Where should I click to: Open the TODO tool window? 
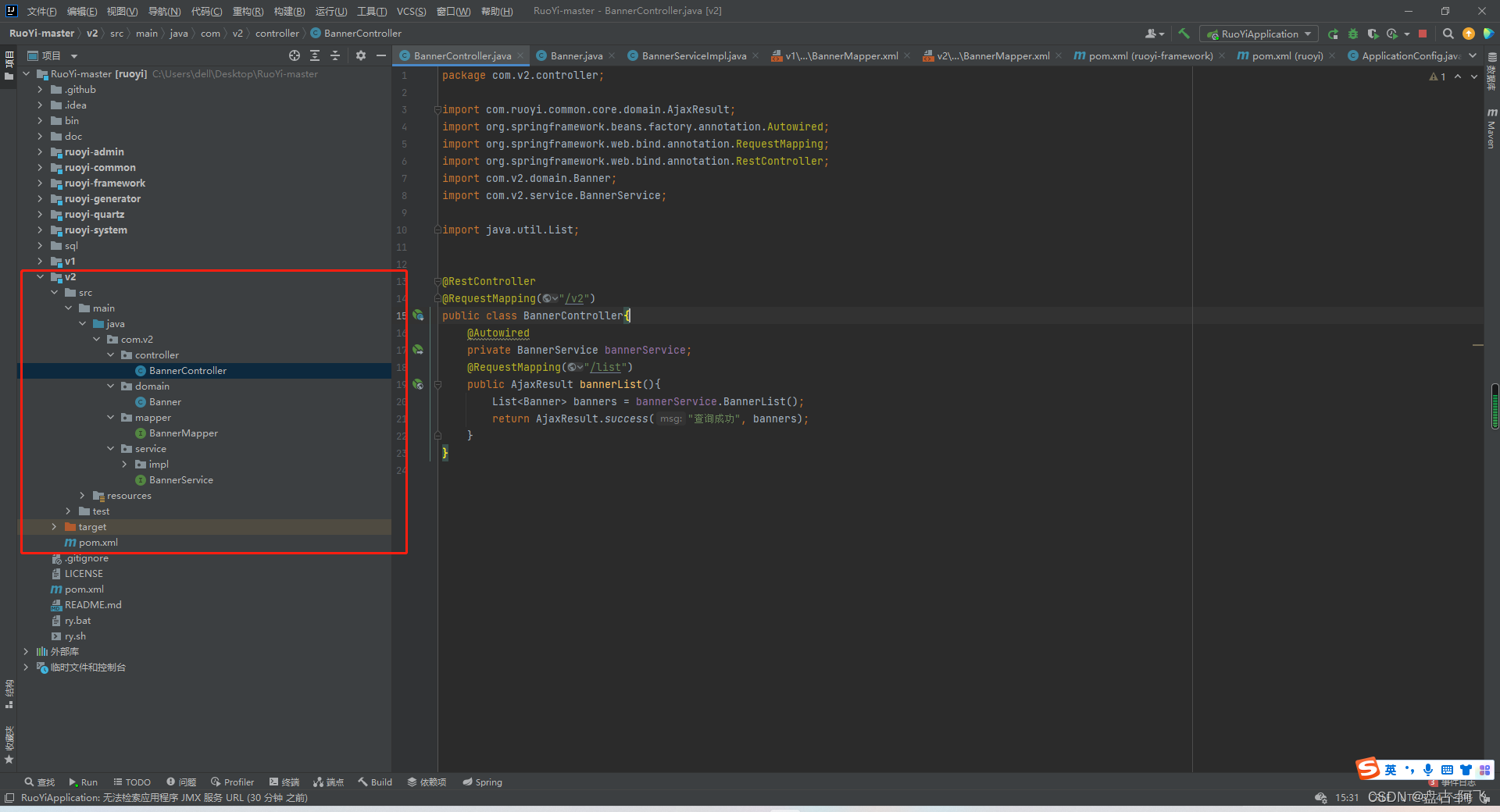point(132,782)
